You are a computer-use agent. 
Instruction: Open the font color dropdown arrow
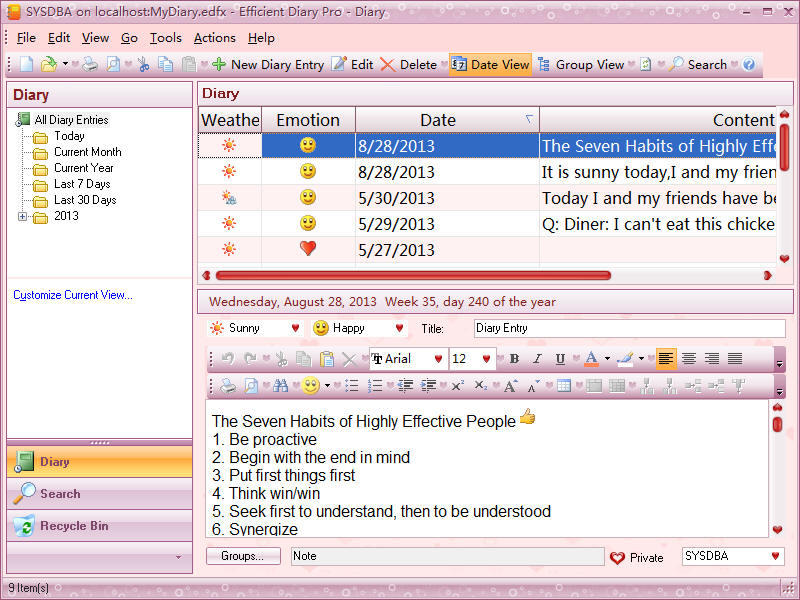607,359
